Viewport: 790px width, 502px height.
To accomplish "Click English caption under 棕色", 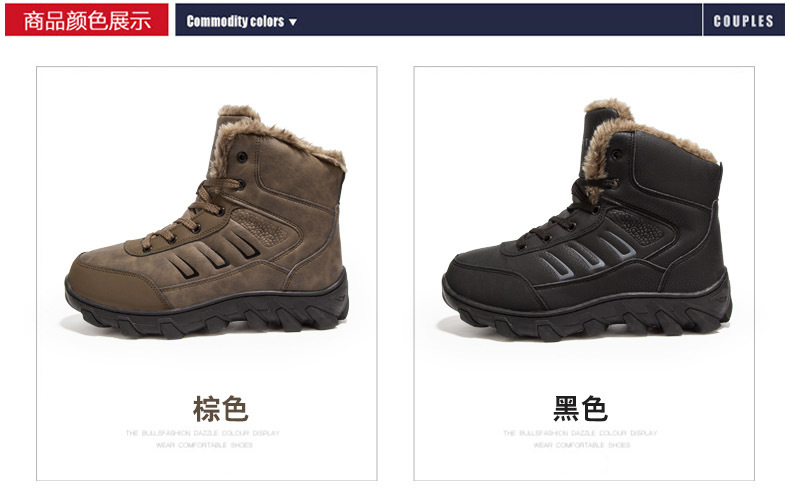I will (x=203, y=439).
